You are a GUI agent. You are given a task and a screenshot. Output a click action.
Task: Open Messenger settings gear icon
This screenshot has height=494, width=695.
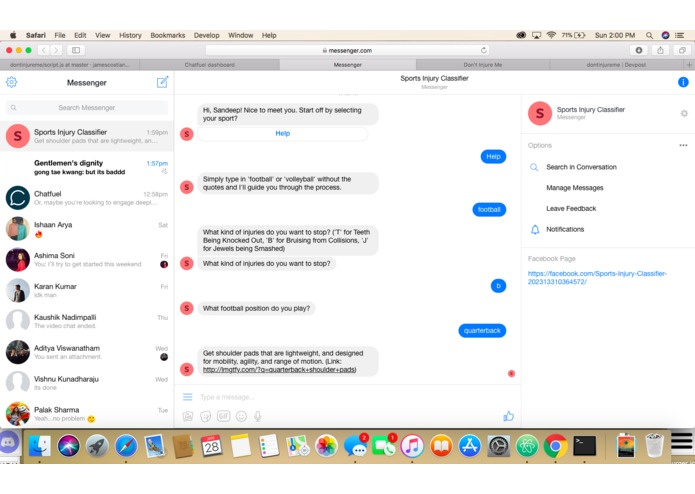point(12,82)
